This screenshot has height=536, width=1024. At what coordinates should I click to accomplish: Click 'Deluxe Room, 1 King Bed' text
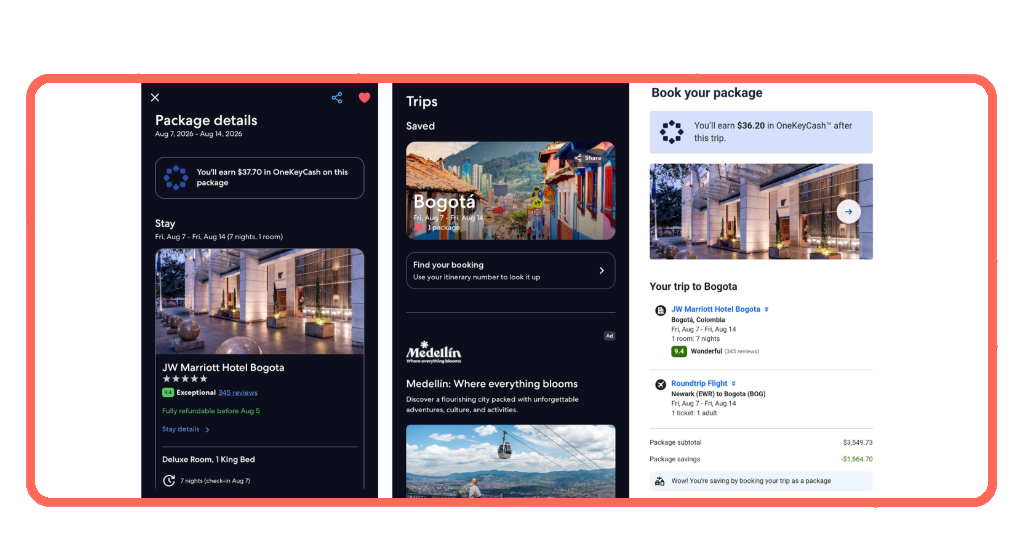tap(208, 460)
